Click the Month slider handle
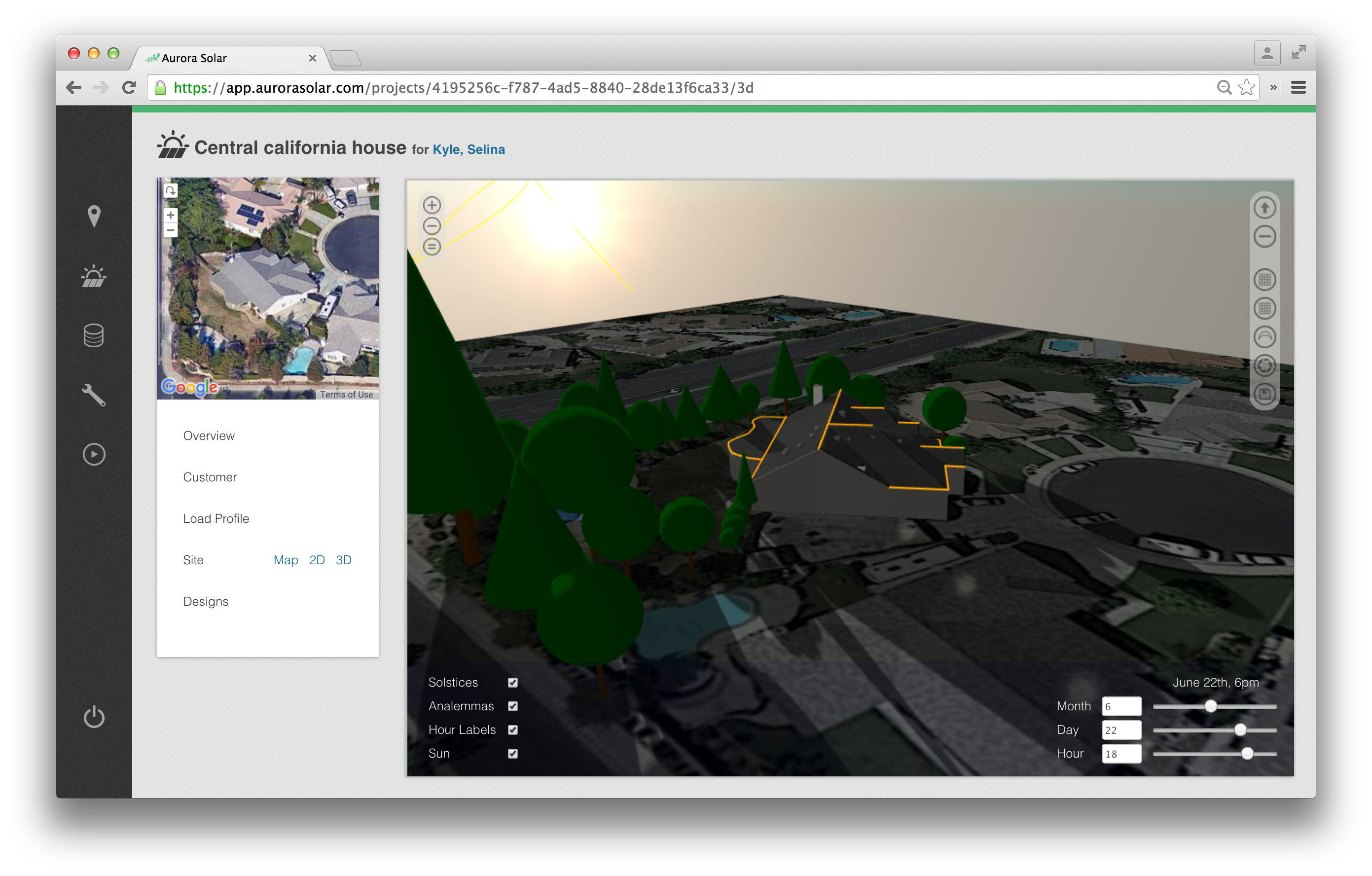 point(1211,707)
